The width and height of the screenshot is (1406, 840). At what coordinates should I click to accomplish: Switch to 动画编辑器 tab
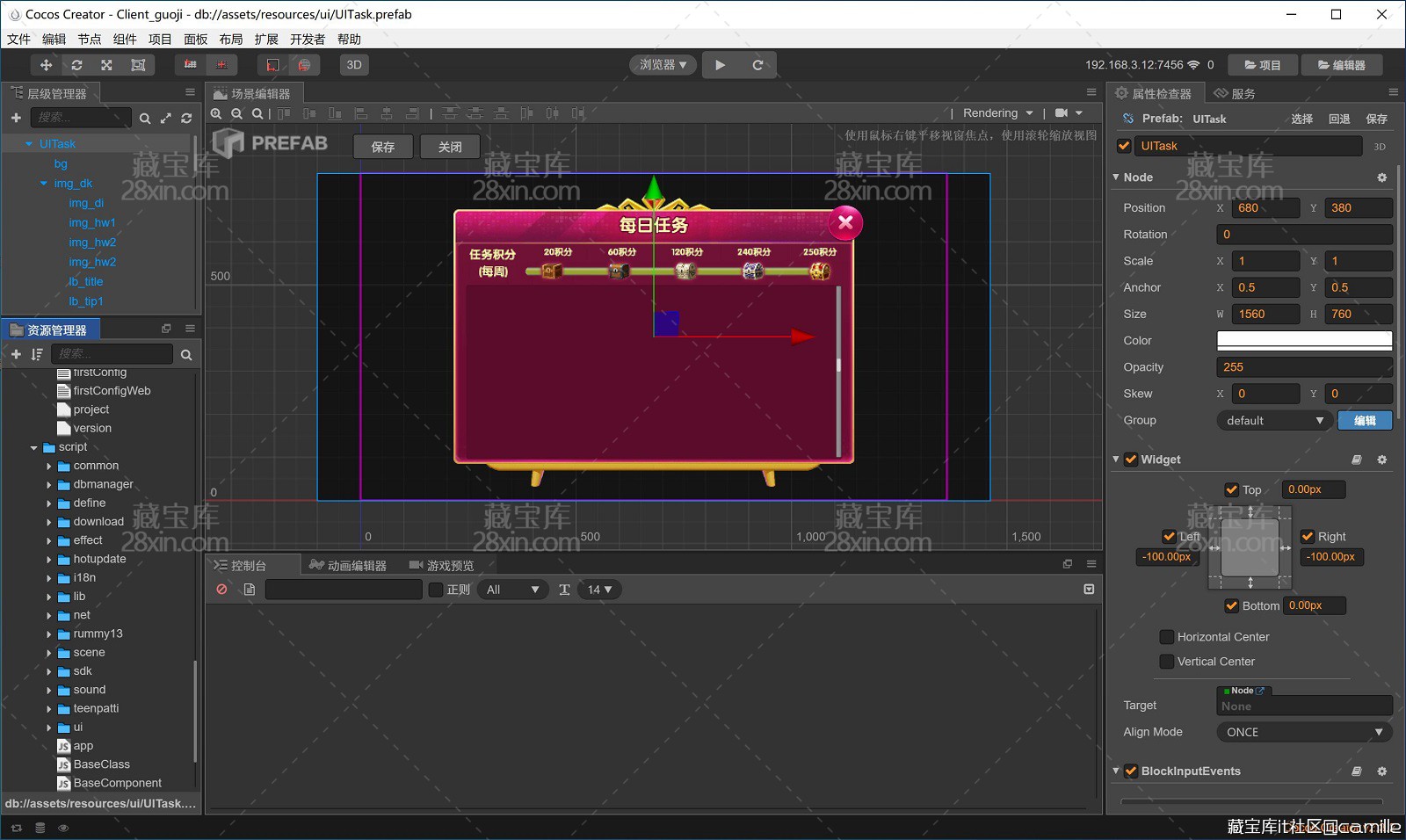coord(349,565)
